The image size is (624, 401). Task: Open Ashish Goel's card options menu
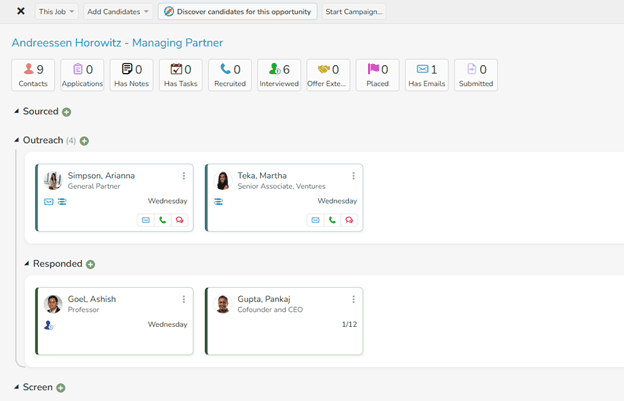click(x=183, y=299)
